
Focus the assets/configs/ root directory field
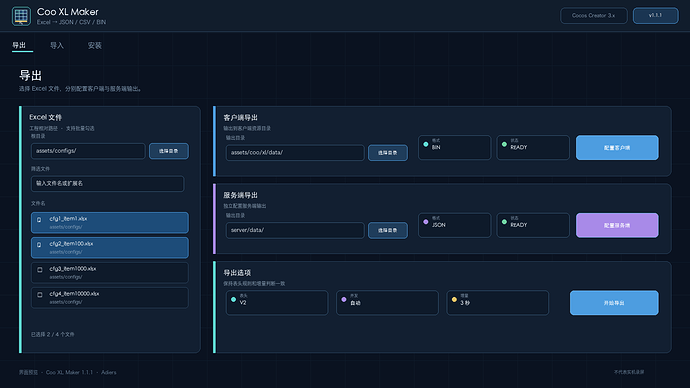(88, 151)
